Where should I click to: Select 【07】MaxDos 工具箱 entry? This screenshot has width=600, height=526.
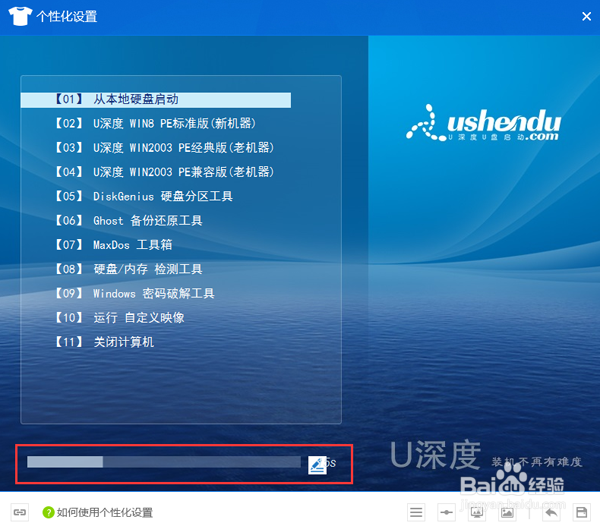[x=114, y=245]
